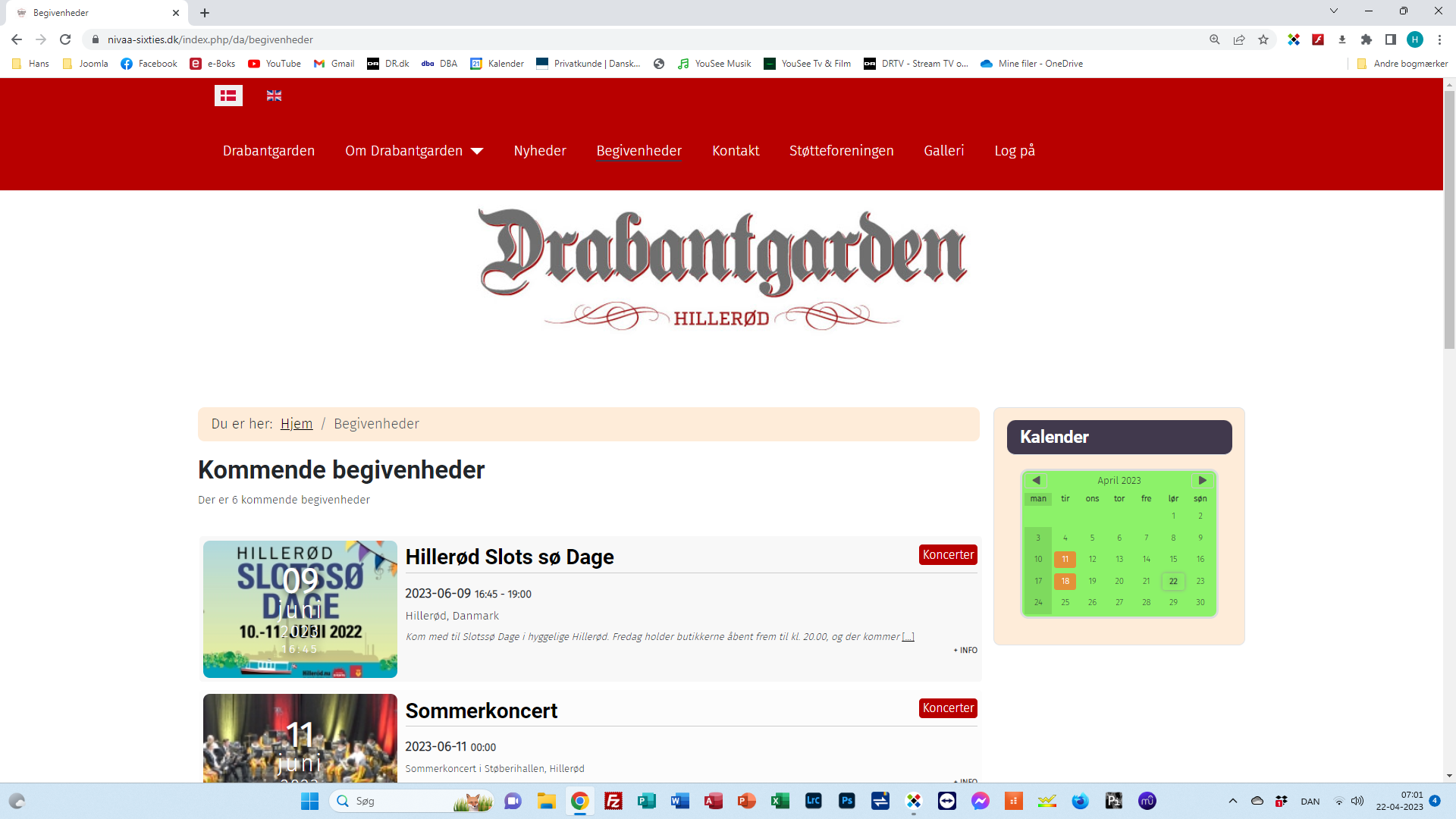Open Chrome extensions puzzle menu
The width and height of the screenshot is (1456, 819).
tap(1367, 39)
